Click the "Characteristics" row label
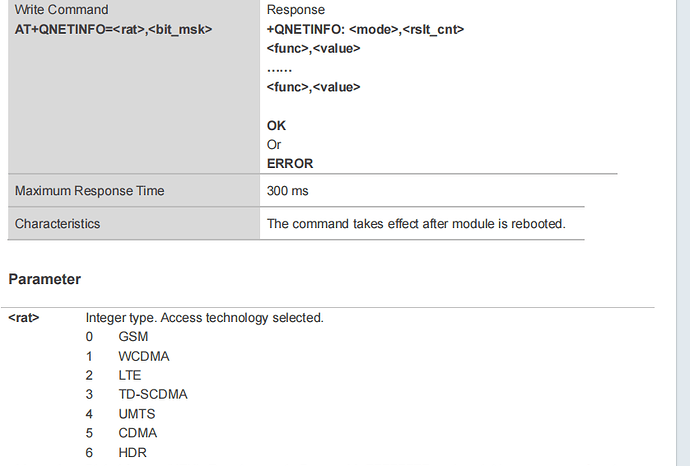This screenshot has width=690, height=466. tap(58, 224)
